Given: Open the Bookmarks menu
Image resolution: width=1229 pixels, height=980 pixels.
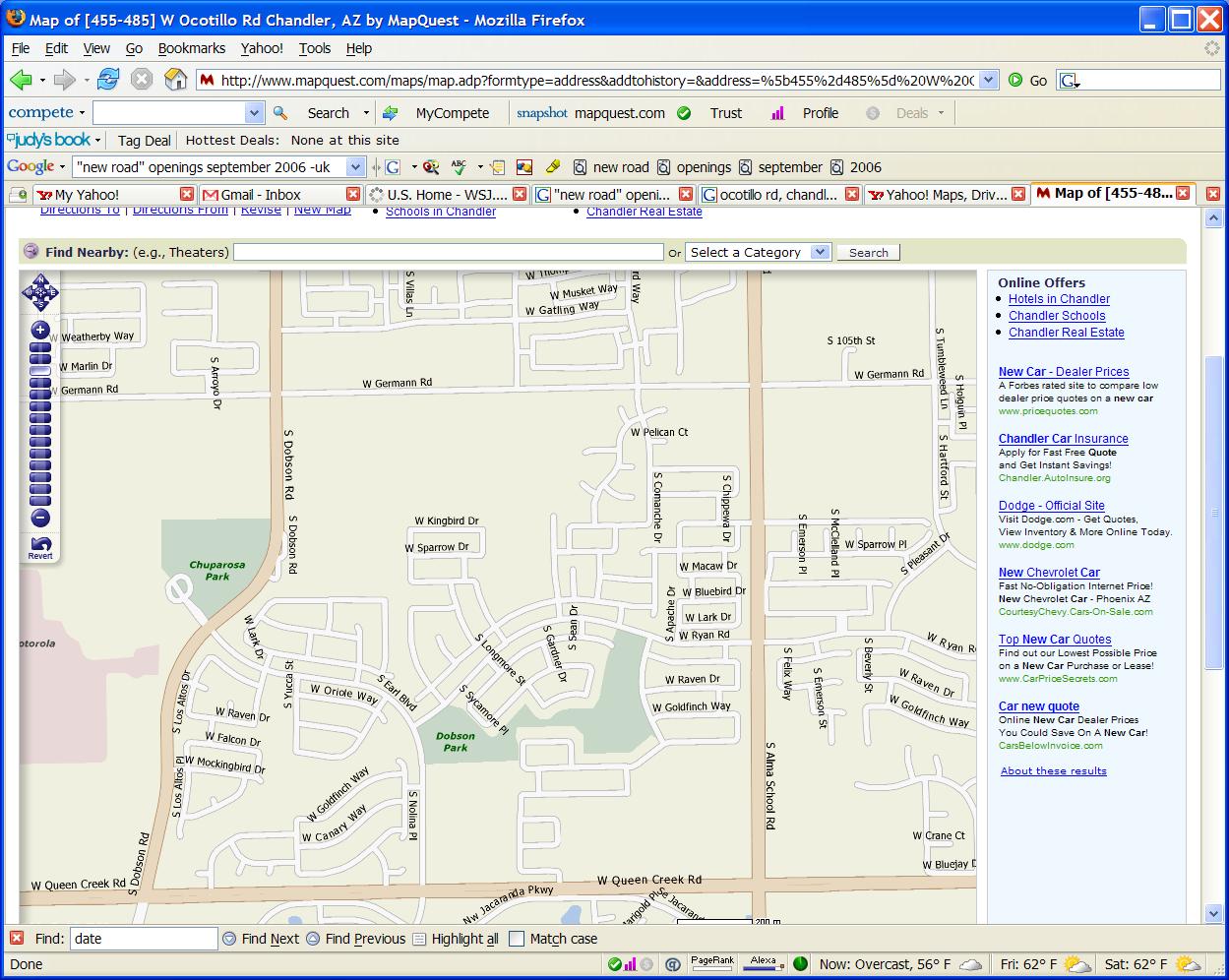Looking at the screenshot, I should coord(192,48).
